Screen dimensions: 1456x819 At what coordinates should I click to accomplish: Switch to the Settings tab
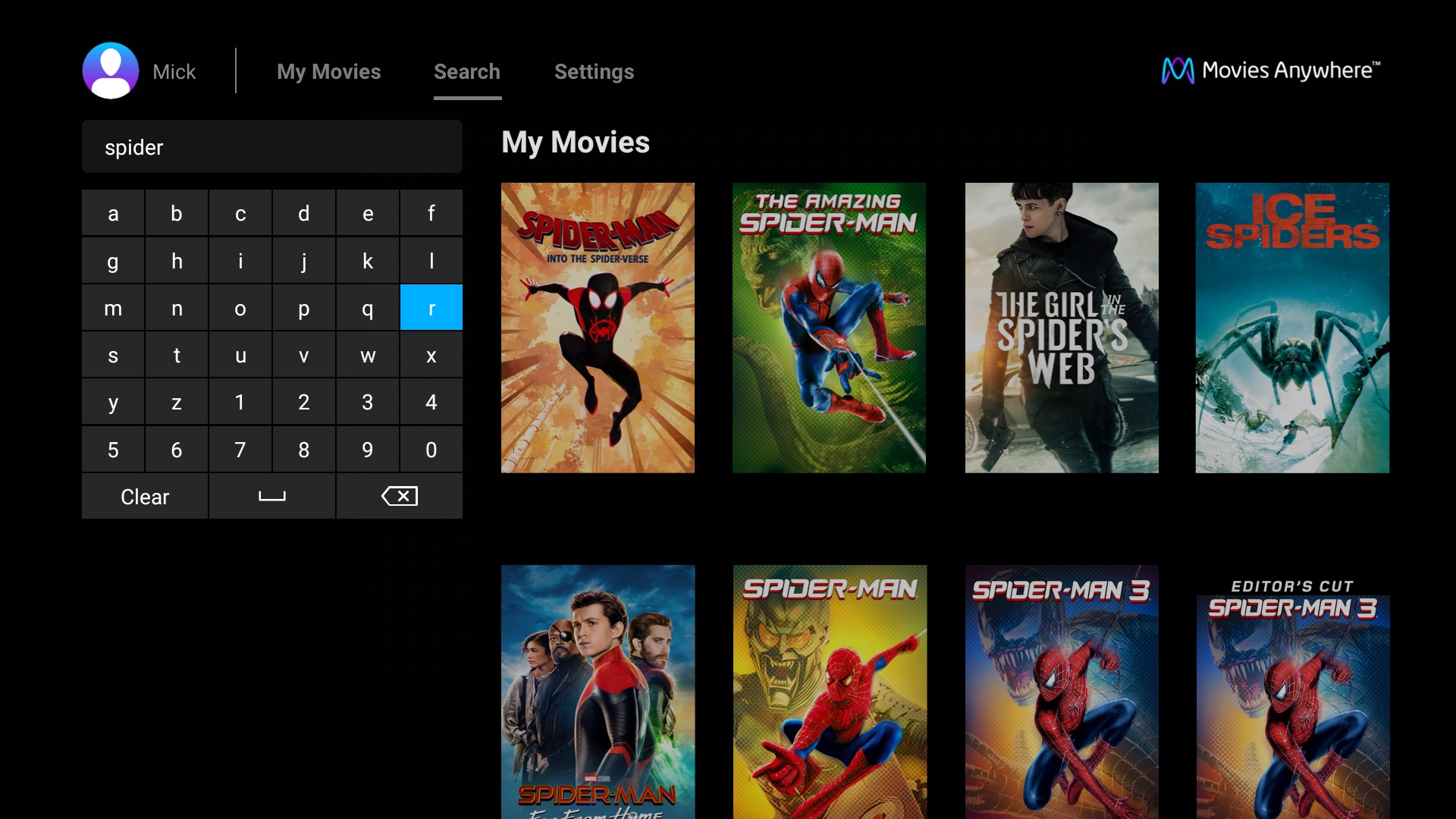pos(594,71)
